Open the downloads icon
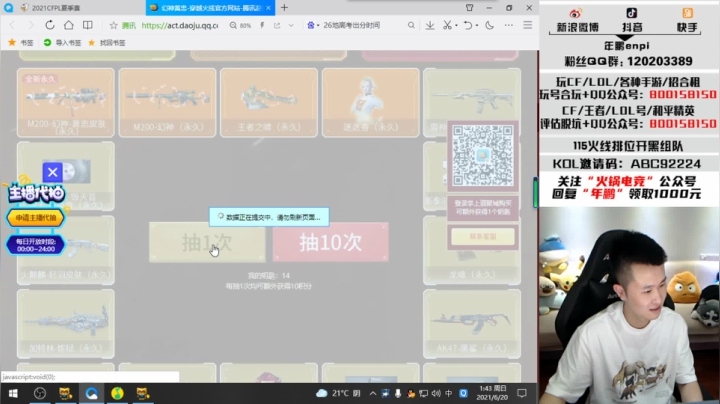Screen dimensions: 720x404 point(430,25)
